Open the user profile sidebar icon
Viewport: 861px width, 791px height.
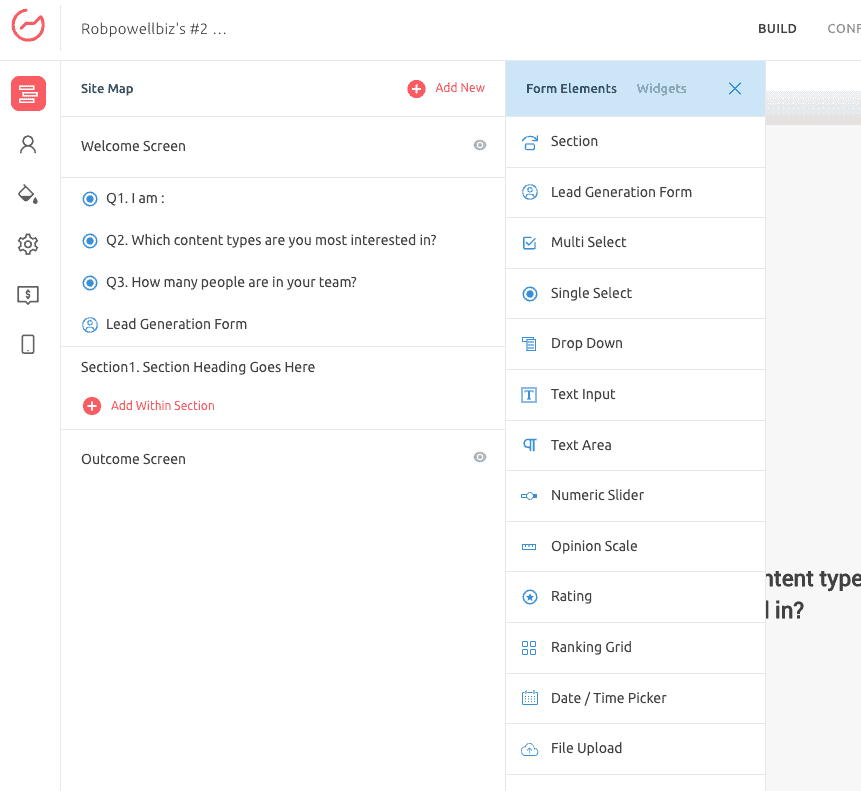[28, 144]
